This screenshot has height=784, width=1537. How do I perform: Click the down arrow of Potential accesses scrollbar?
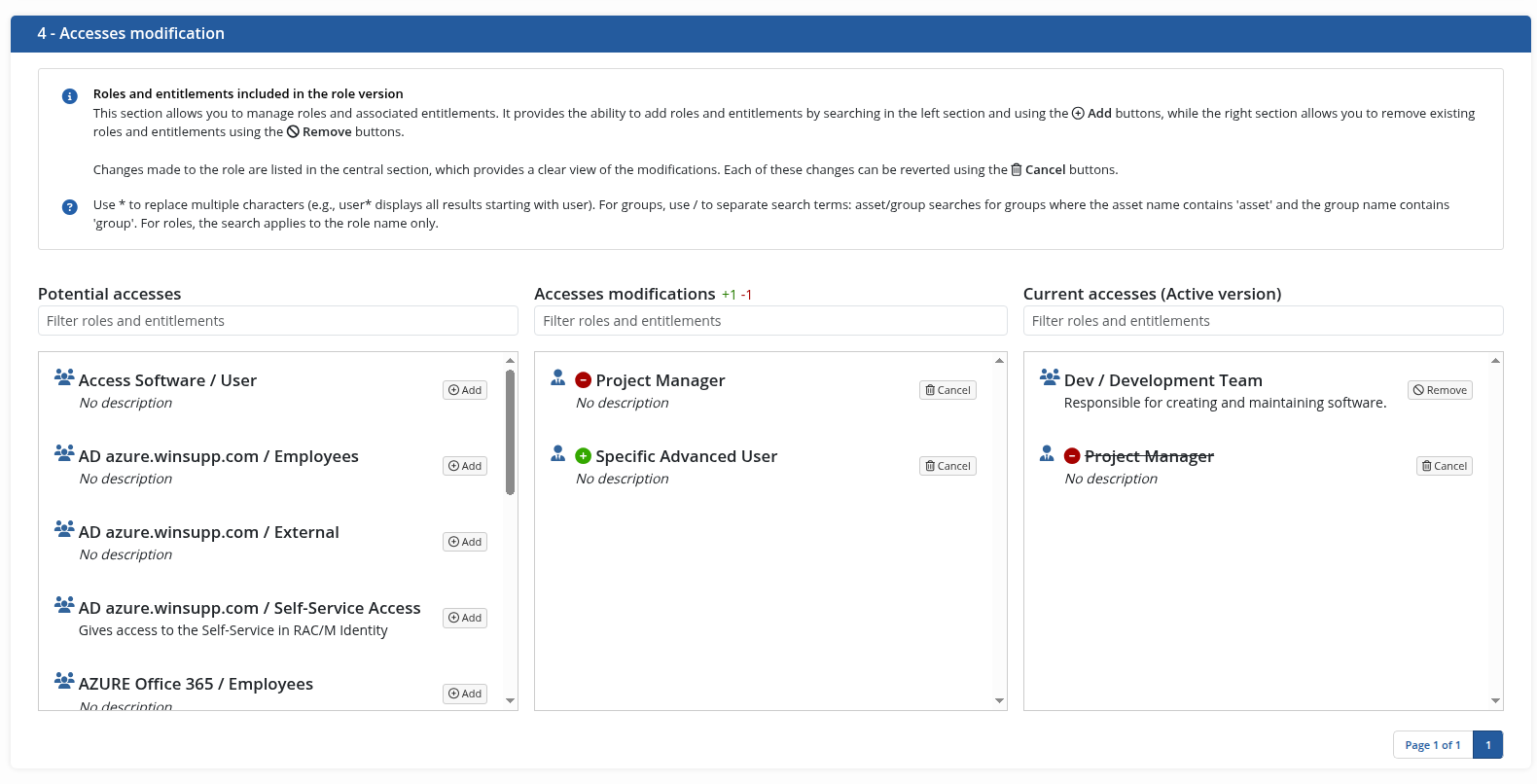[510, 701]
